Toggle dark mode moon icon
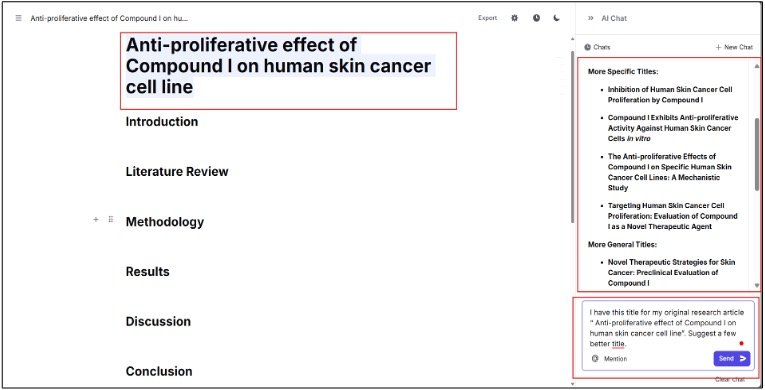 click(557, 18)
